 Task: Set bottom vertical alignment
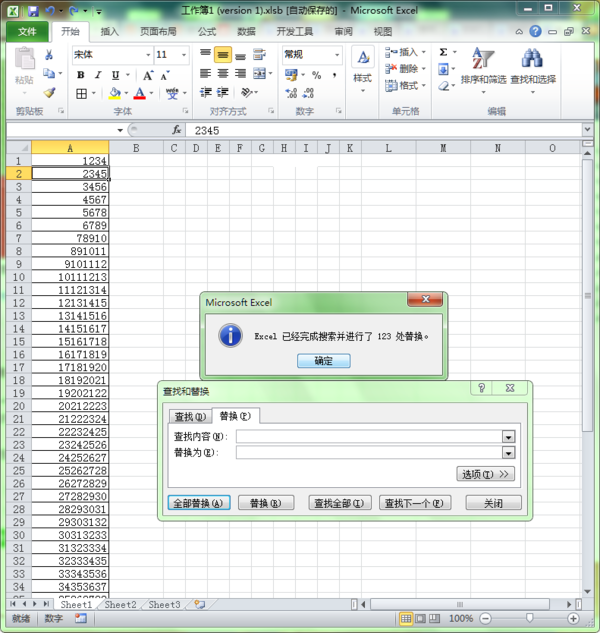coord(240,55)
